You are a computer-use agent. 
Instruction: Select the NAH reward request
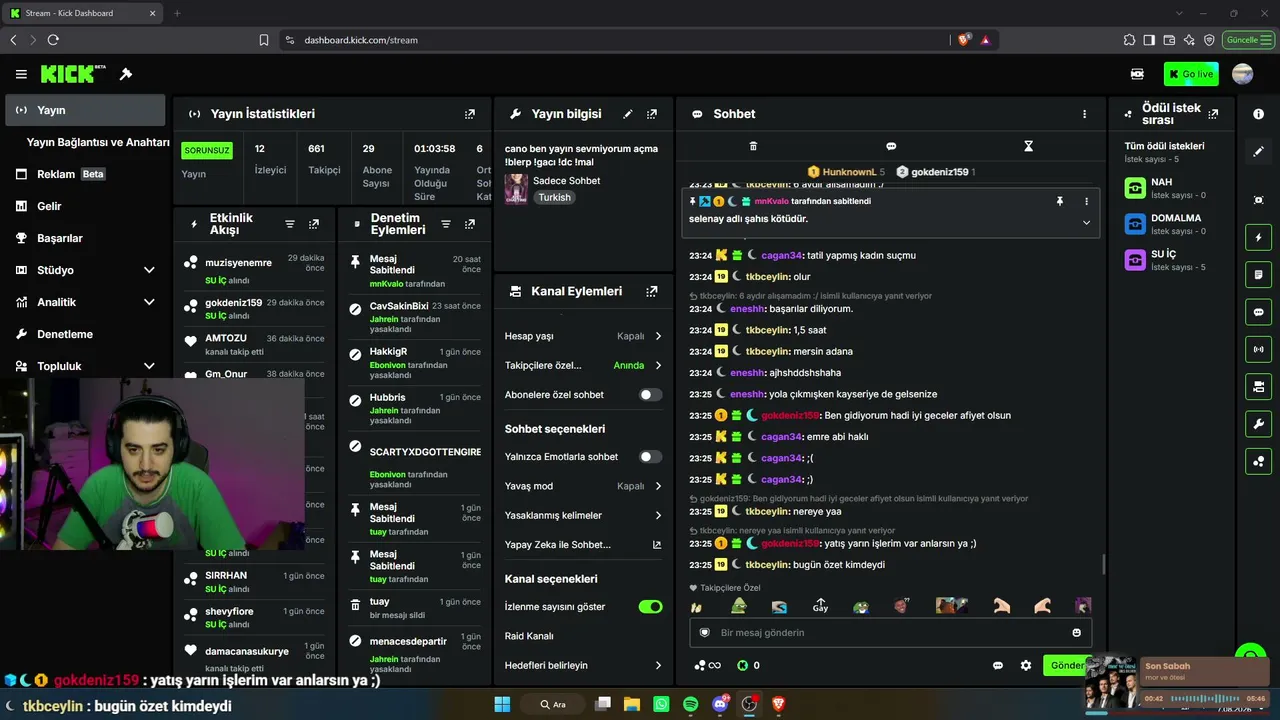[1172, 188]
